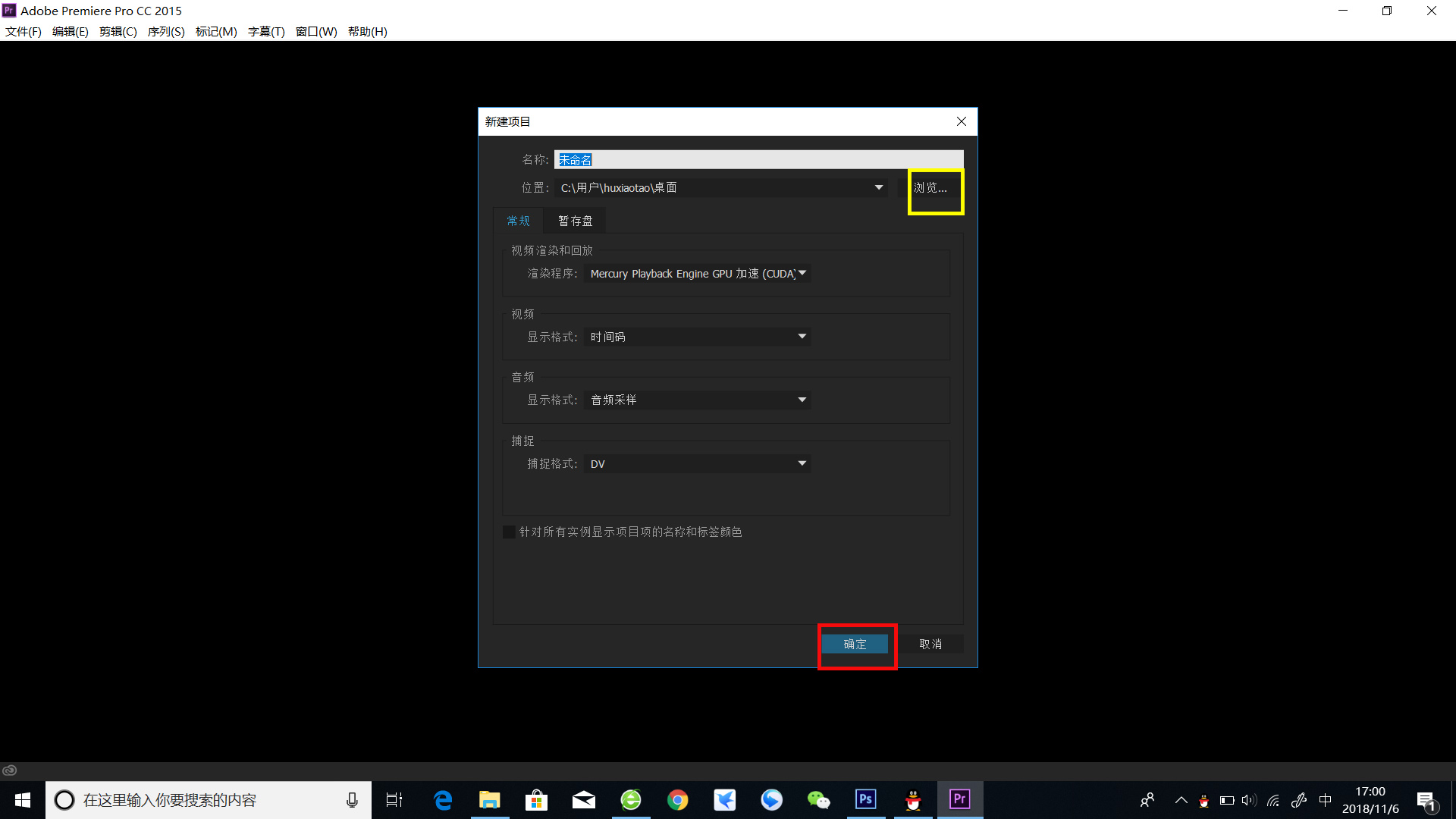Open the green 360 browser icon in taskbar

[631, 800]
